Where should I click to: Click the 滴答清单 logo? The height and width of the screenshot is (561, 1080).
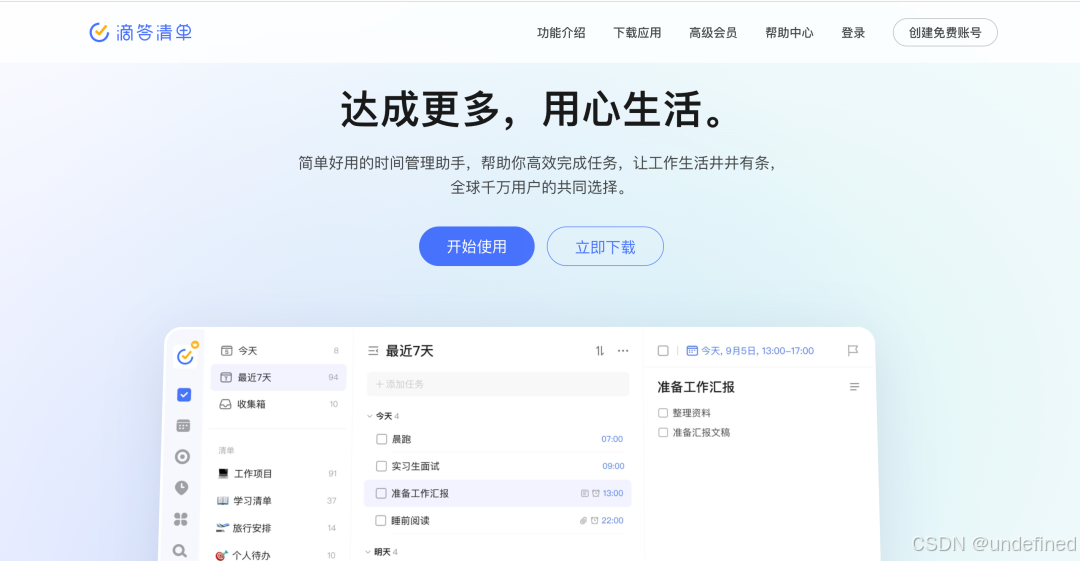click(141, 32)
